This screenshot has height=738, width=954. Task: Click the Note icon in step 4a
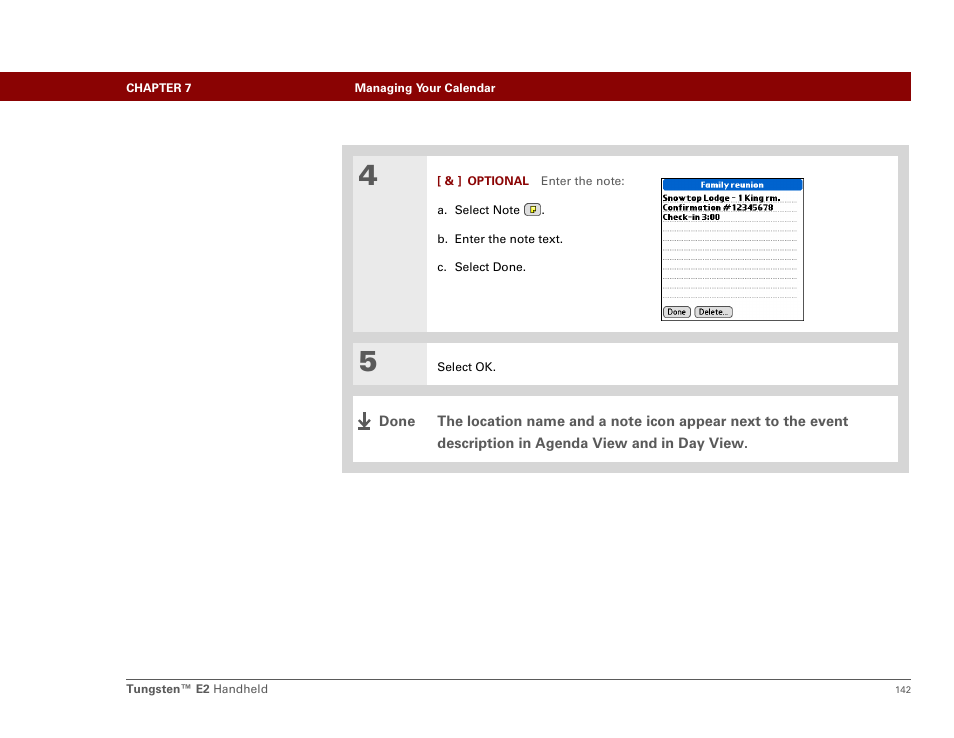tap(532, 210)
